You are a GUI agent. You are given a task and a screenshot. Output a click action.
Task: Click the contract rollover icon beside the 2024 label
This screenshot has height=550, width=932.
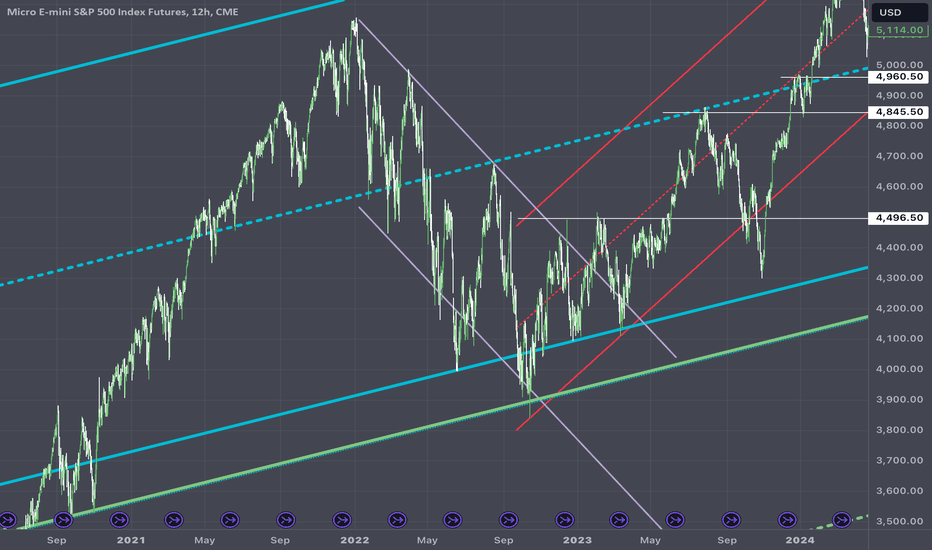tap(787, 520)
